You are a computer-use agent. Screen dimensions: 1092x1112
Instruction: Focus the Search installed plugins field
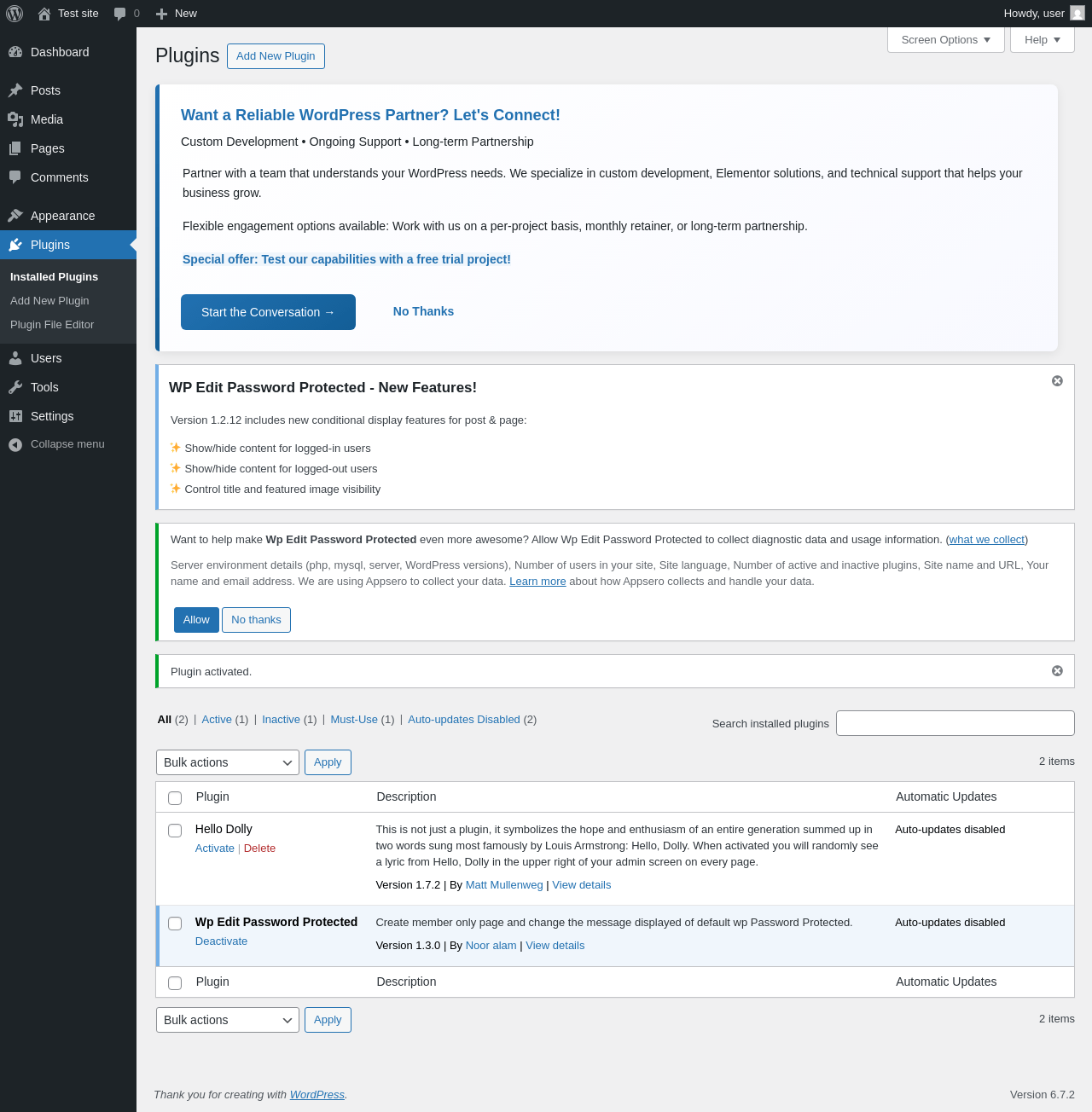955,723
